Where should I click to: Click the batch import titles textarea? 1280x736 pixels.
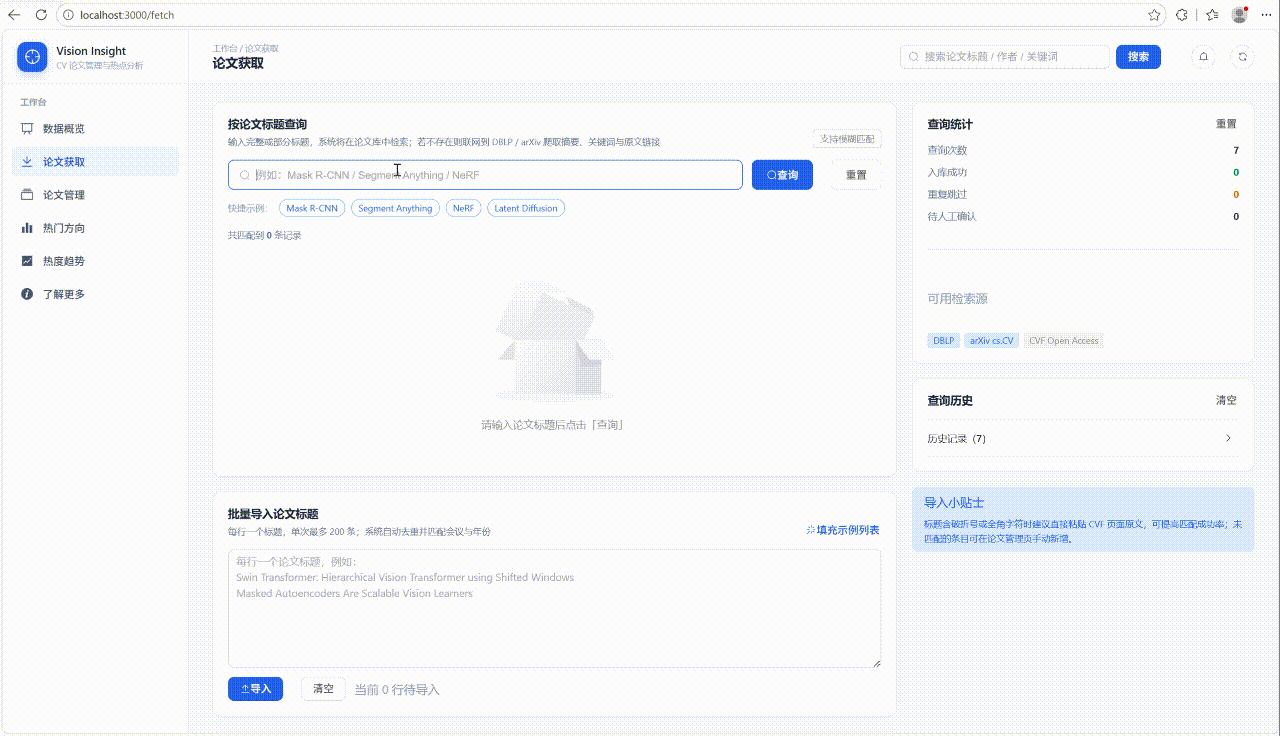click(x=554, y=608)
